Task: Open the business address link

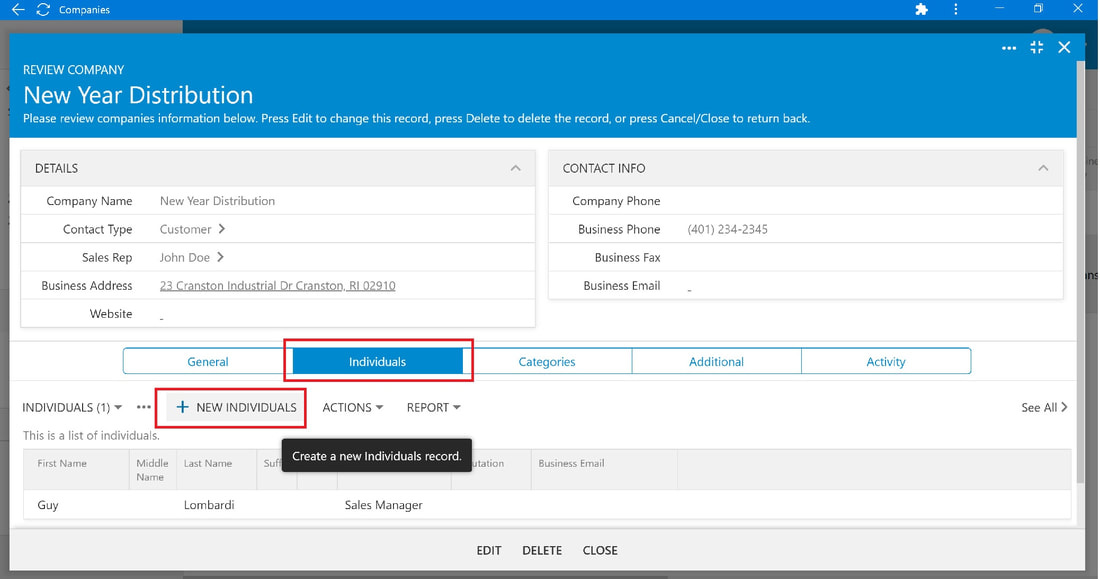Action: click(x=277, y=286)
